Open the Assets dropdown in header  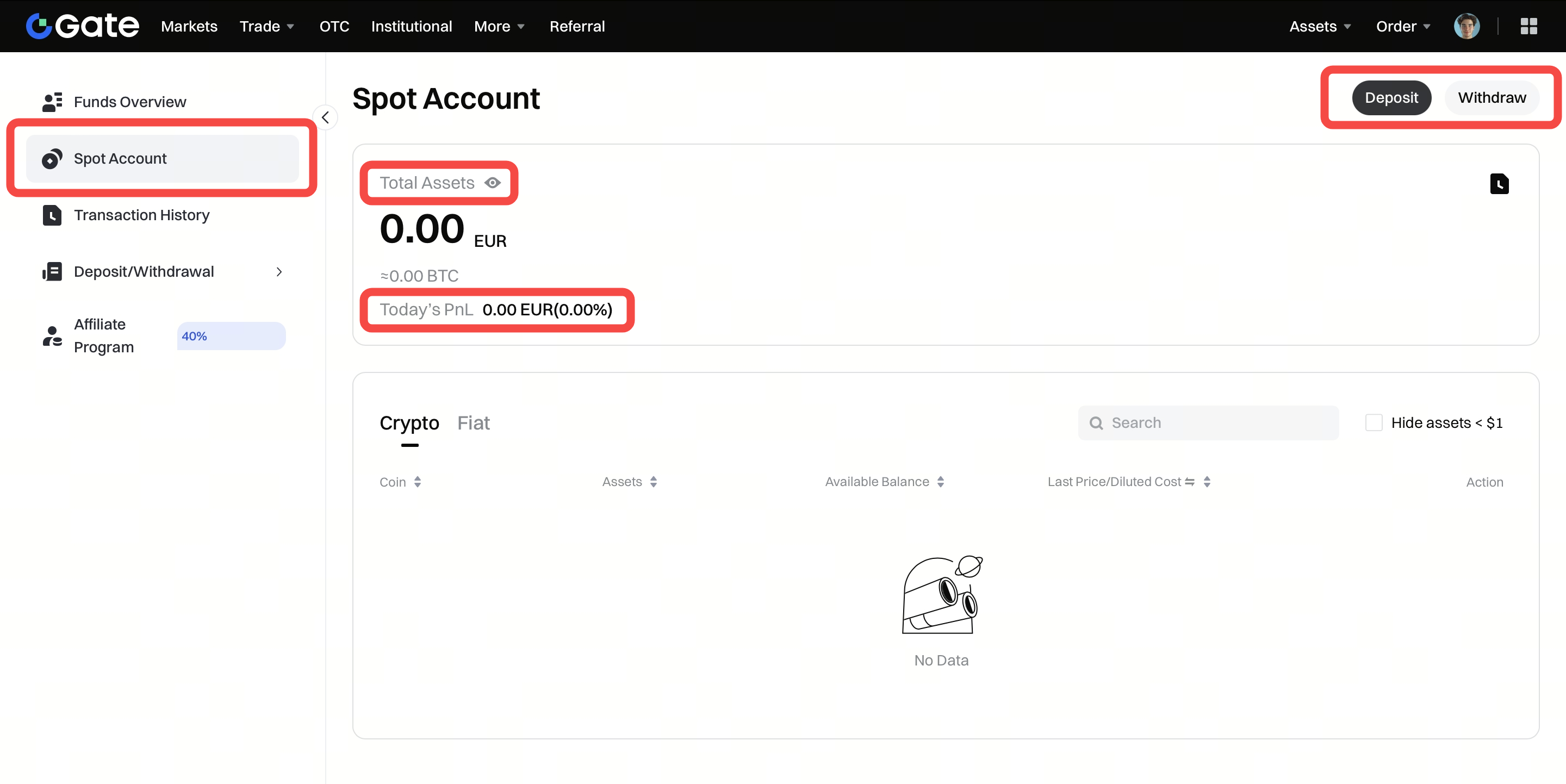(1320, 26)
